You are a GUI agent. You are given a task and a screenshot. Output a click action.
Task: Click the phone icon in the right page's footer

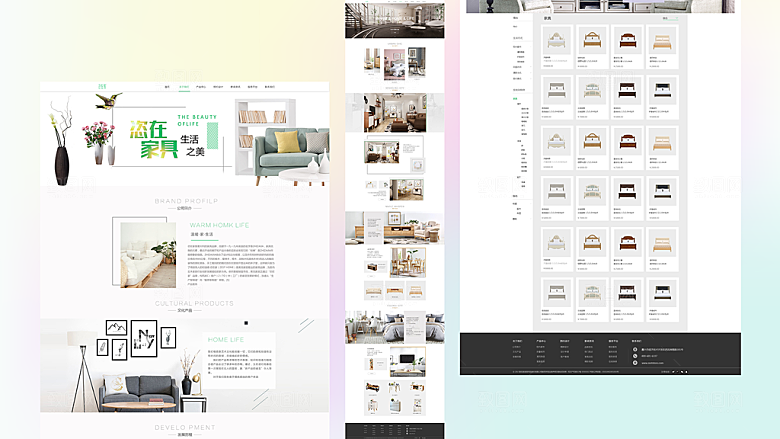[635, 356]
